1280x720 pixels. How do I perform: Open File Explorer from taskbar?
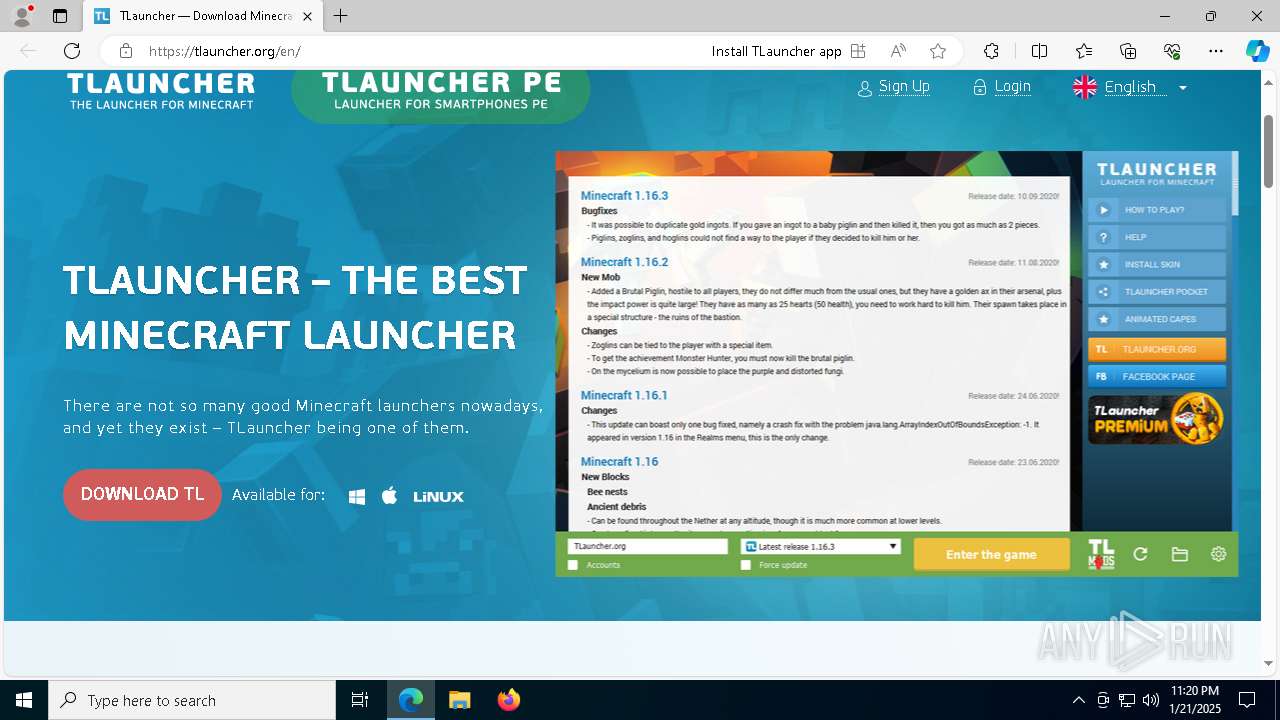[459, 700]
